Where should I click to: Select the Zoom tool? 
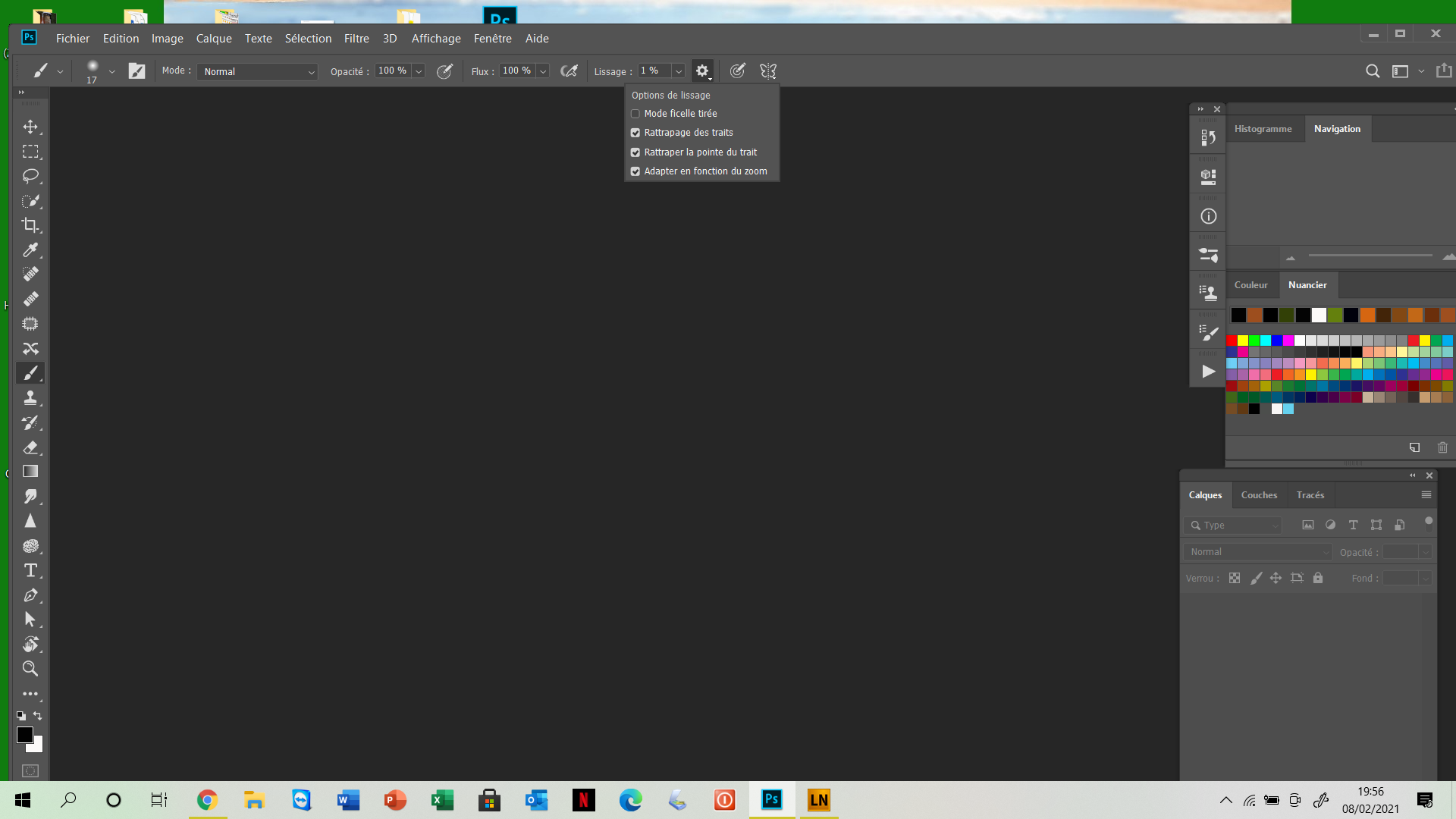click(x=30, y=669)
